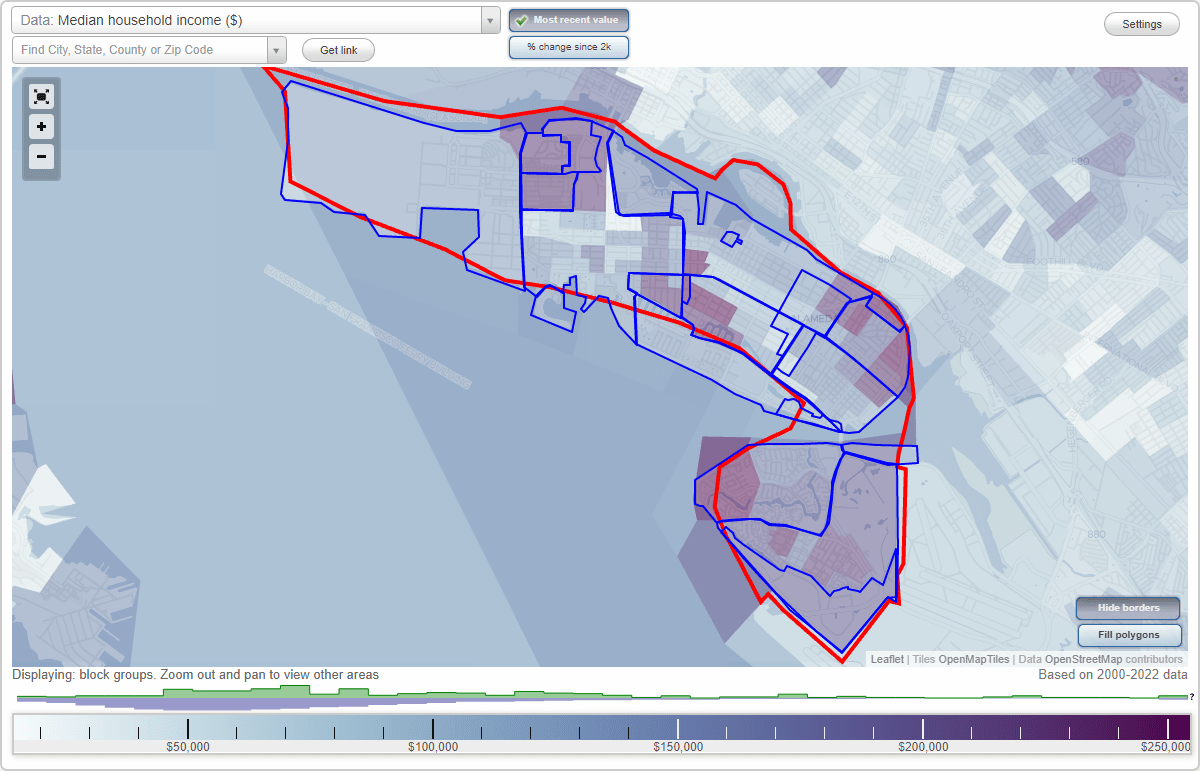Screen dimensions: 1200x771
Task: Click the Find City, State, County input field
Action: [140, 49]
